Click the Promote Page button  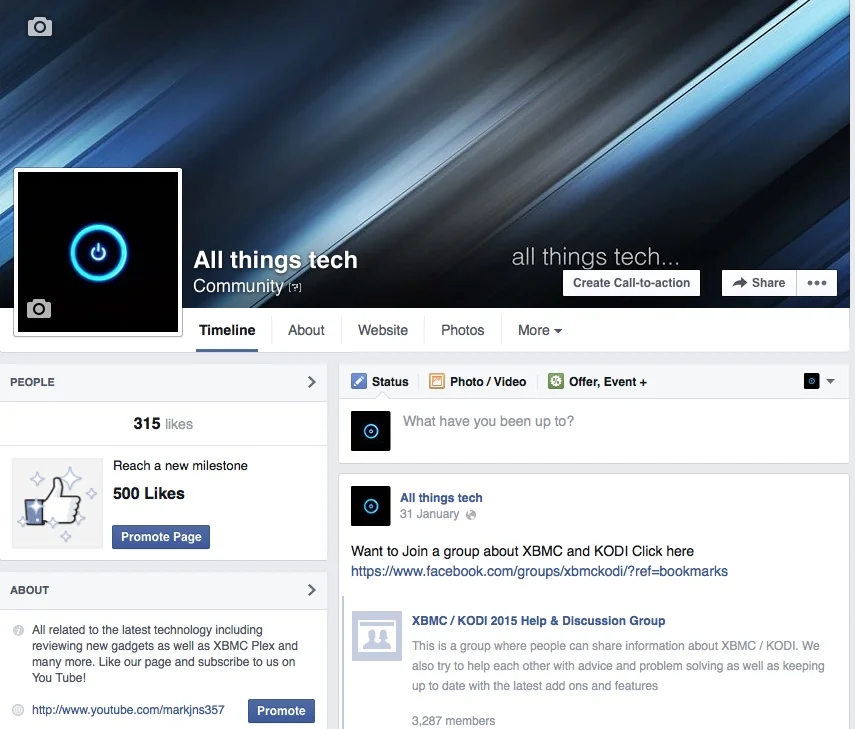[x=161, y=537]
